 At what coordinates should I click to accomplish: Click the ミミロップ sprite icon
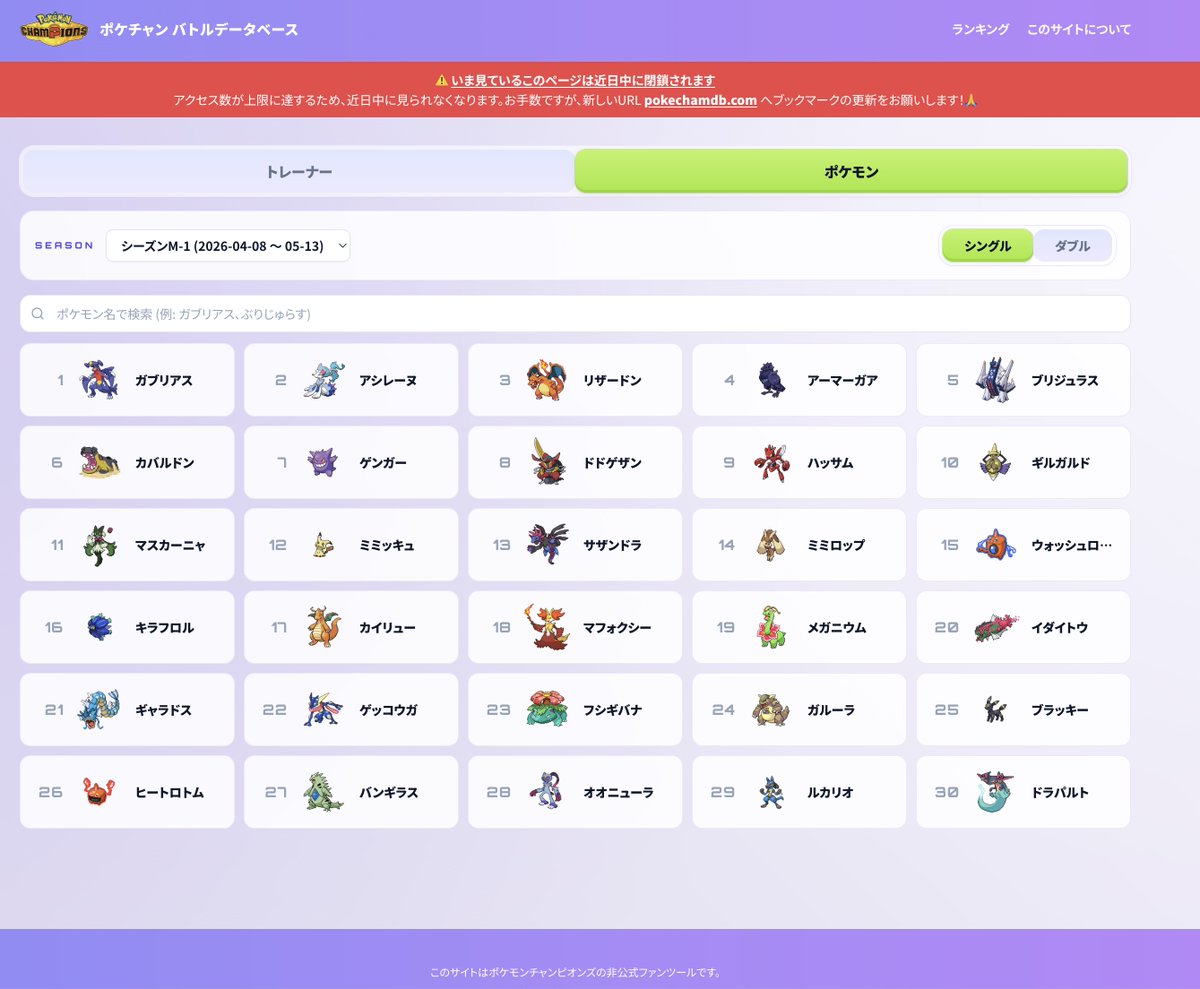(771, 545)
